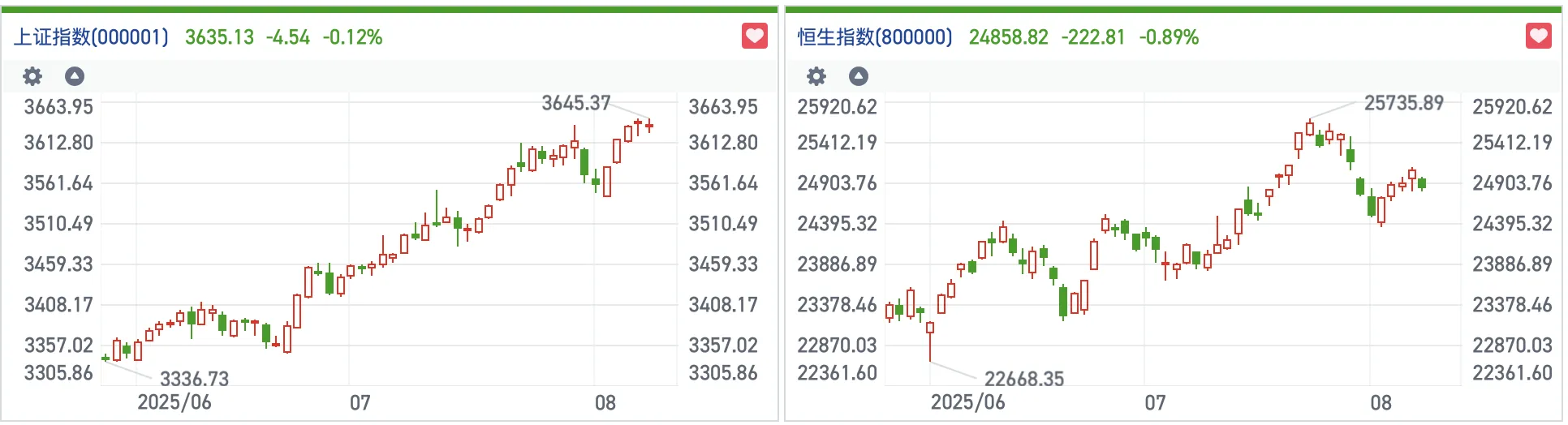Click the -0.12% change on 上证指数
Viewport: 1568px width, 425px height.
[x=352, y=37]
